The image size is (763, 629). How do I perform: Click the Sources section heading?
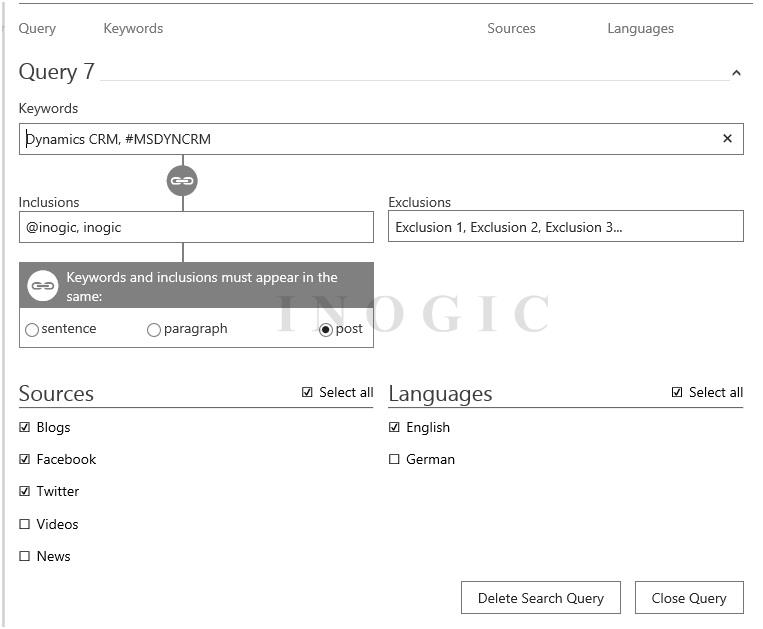point(56,394)
